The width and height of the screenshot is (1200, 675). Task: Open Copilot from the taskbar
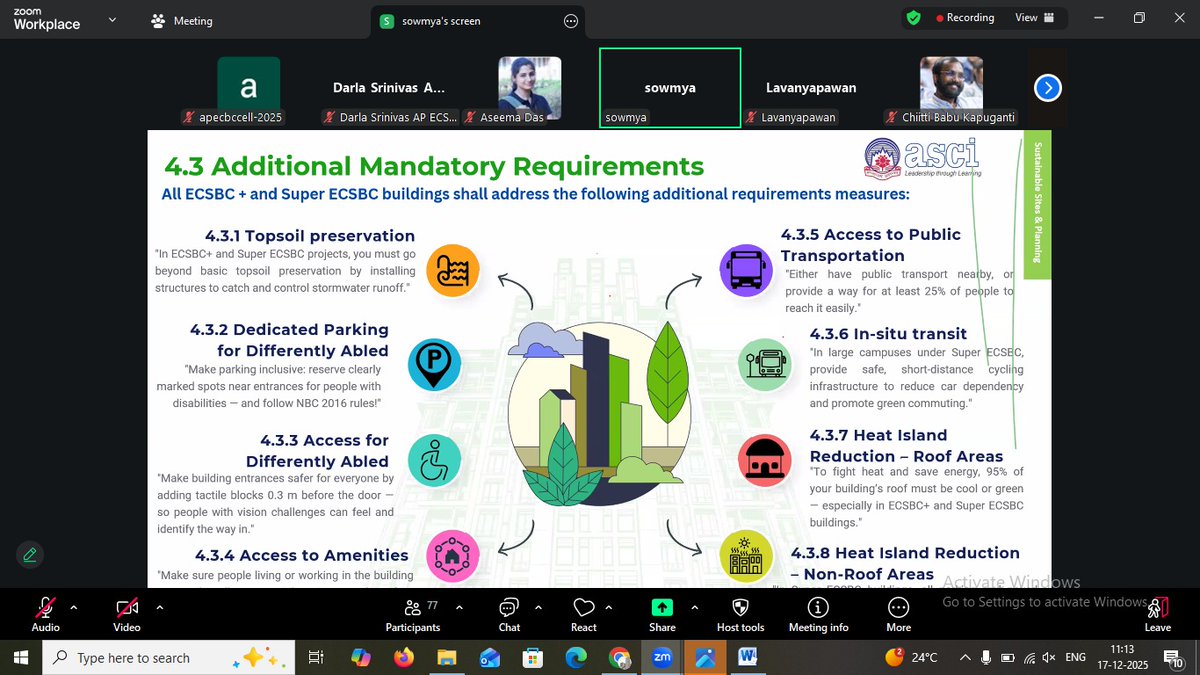point(361,657)
